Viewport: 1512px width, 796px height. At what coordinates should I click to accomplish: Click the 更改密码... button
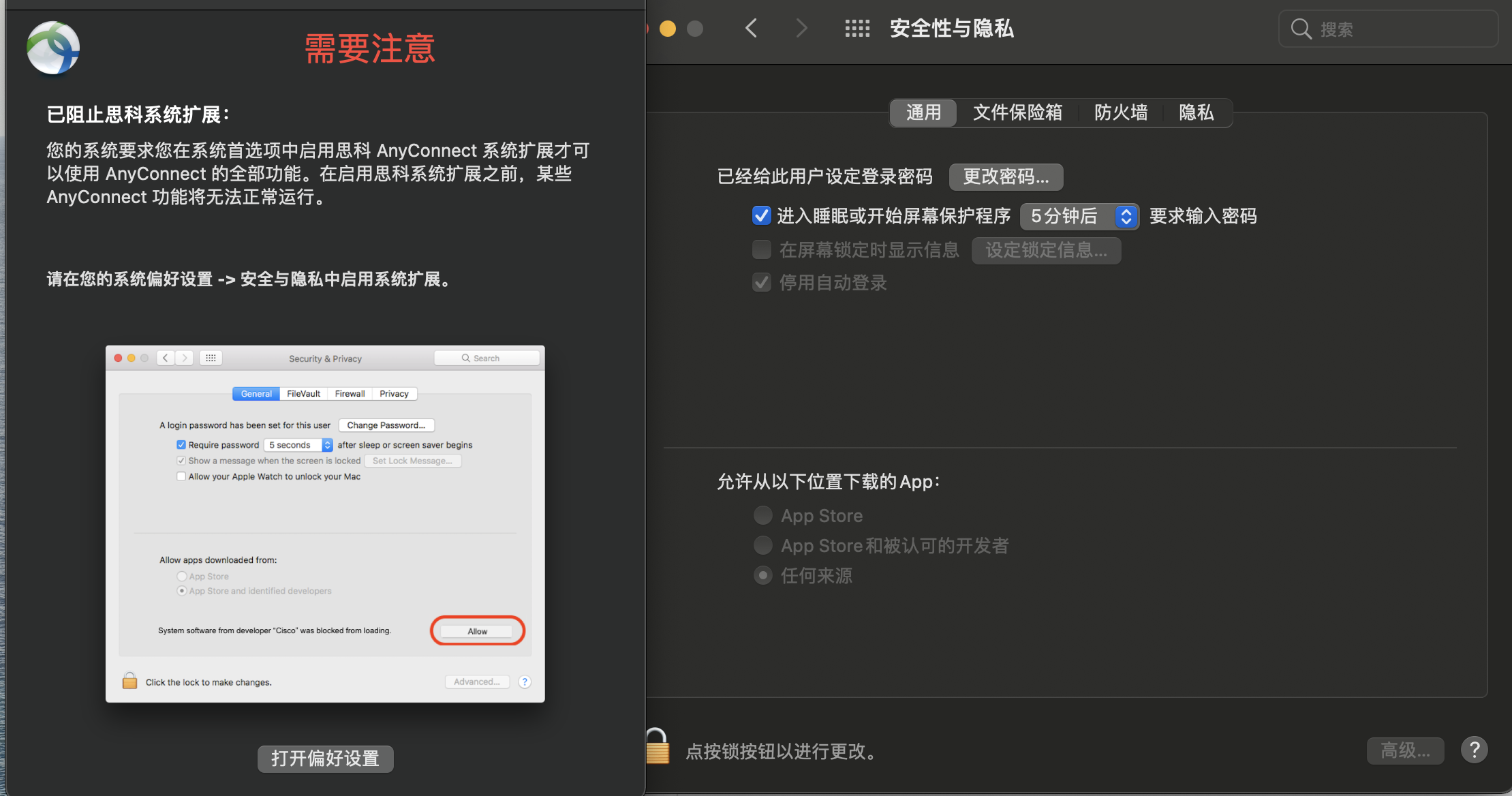tap(1006, 177)
